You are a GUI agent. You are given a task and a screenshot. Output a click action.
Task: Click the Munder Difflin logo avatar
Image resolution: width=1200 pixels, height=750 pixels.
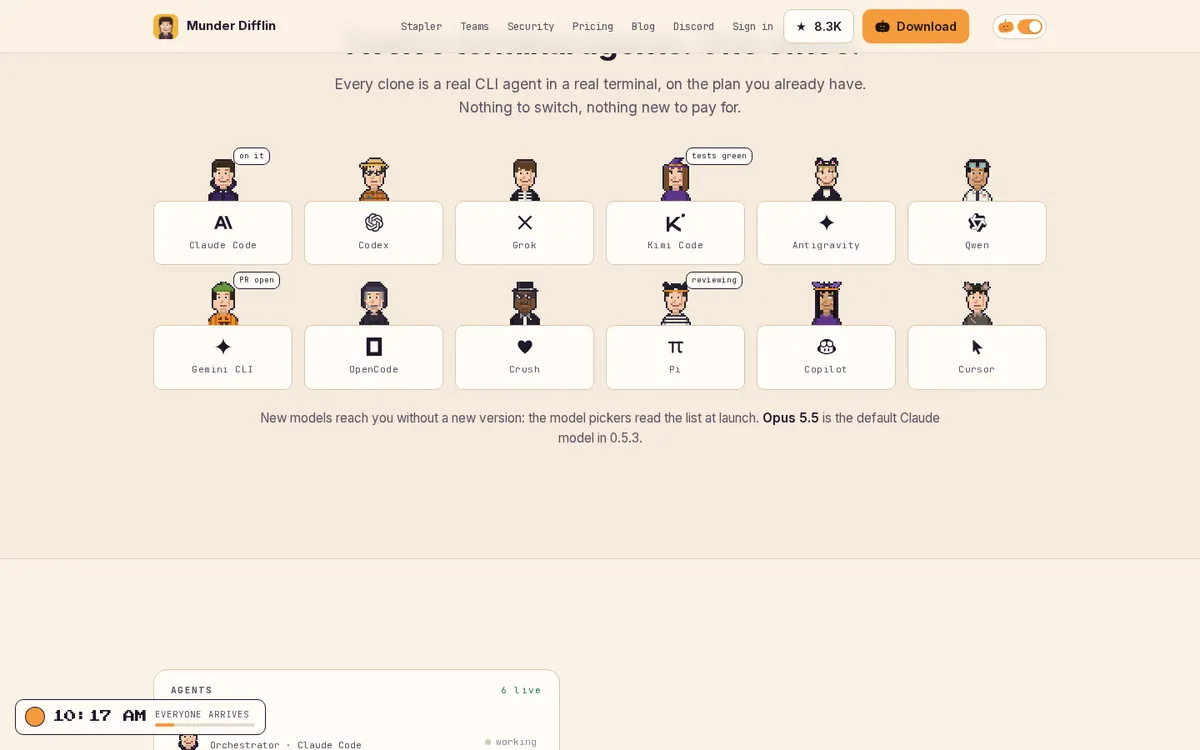point(165,26)
